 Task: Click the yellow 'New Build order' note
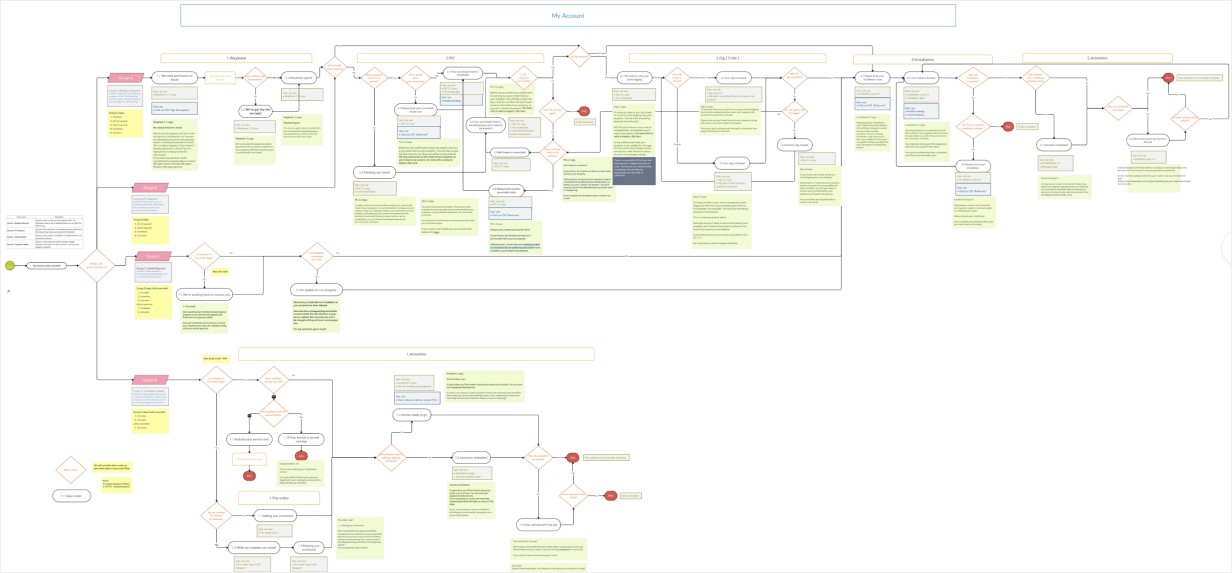click(216, 358)
